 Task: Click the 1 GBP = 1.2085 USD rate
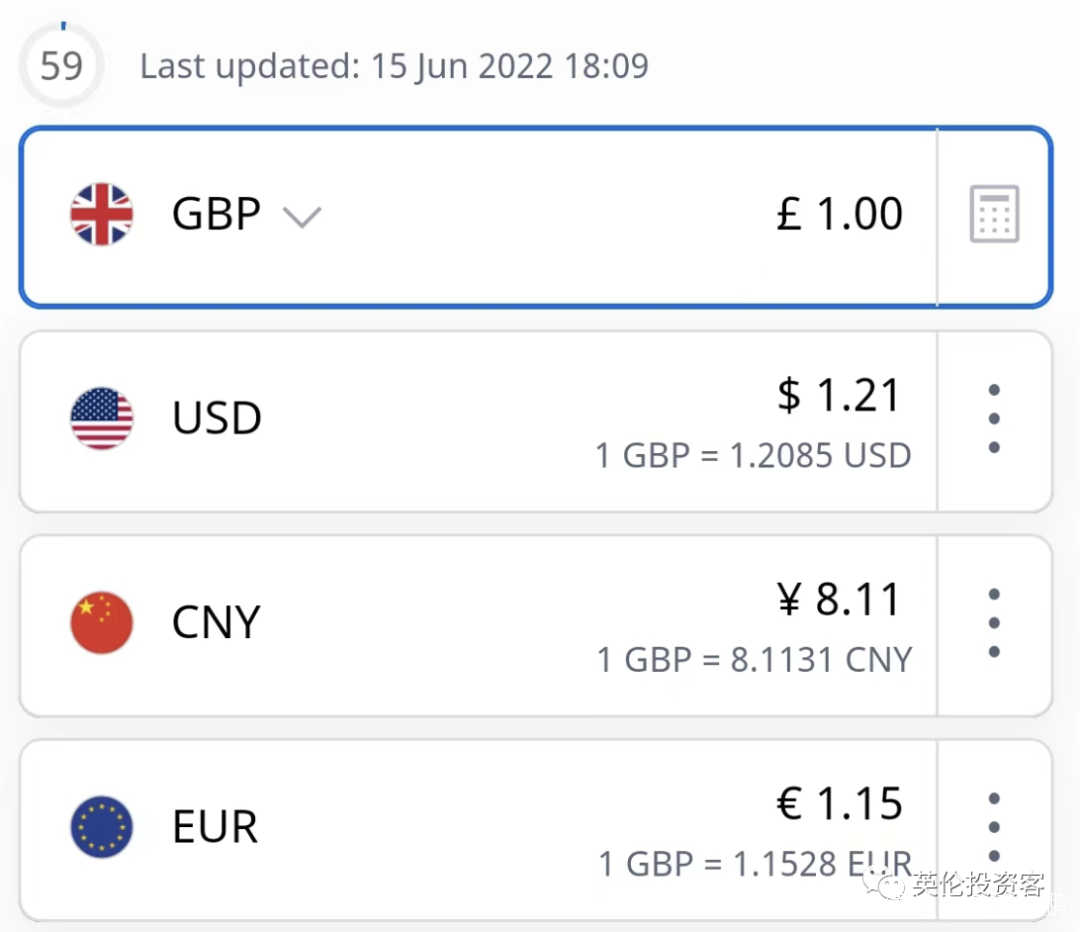tap(753, 456)
